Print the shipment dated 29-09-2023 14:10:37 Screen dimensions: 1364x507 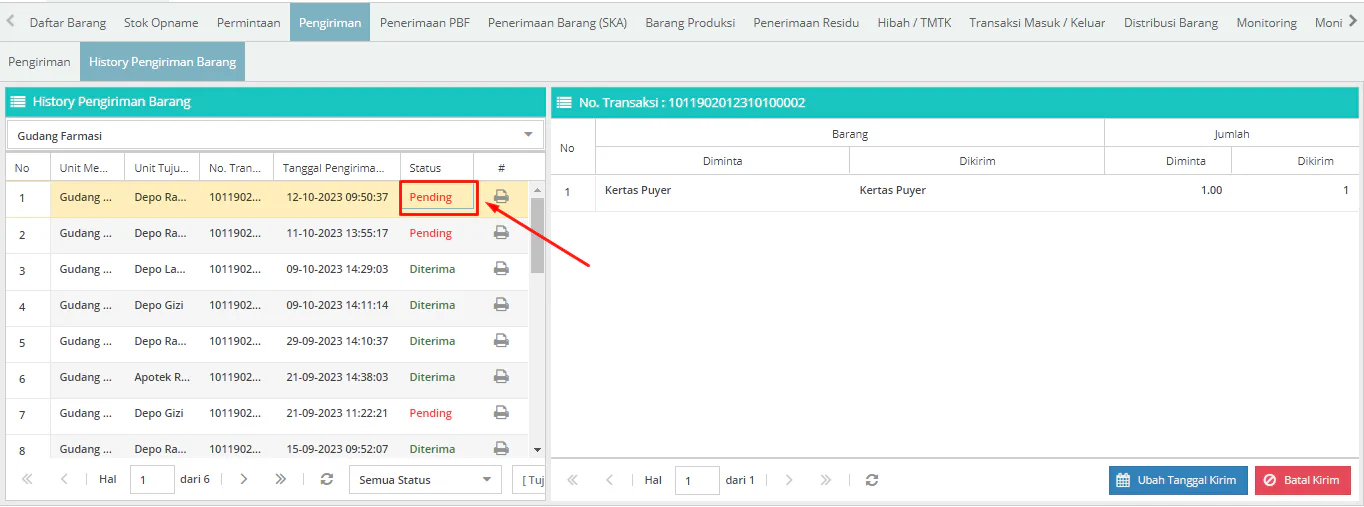(x=501, y=341)
